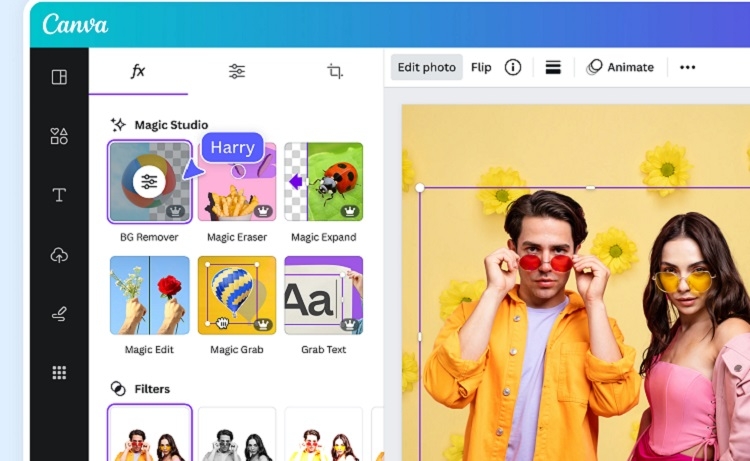Select the Magic Eraser tool thumbnail
Viewport: 750px width, 461px height.
click(x=237, y=182)
